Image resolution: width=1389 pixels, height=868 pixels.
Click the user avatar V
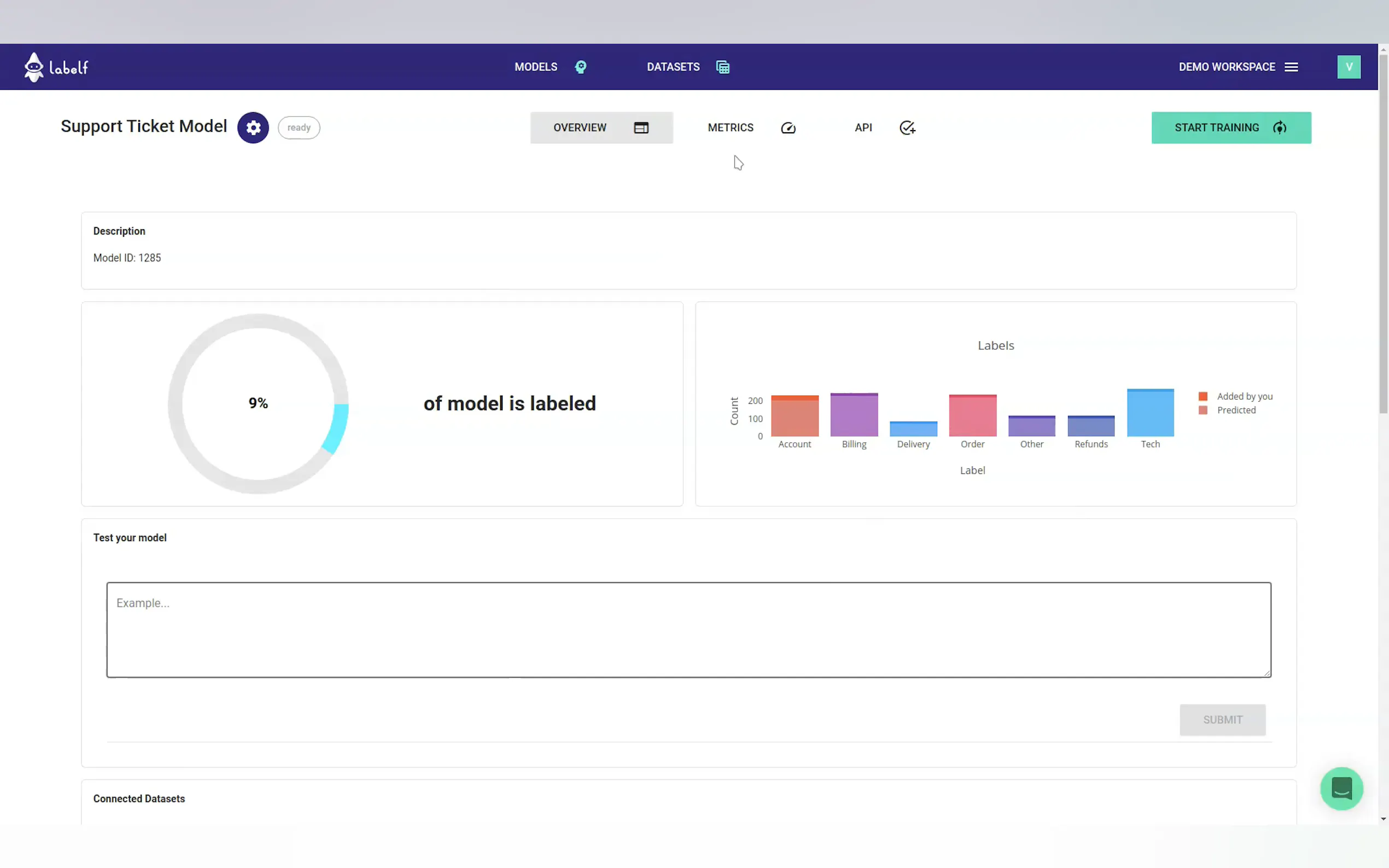pyautogui.click(x=1348, y=67)
